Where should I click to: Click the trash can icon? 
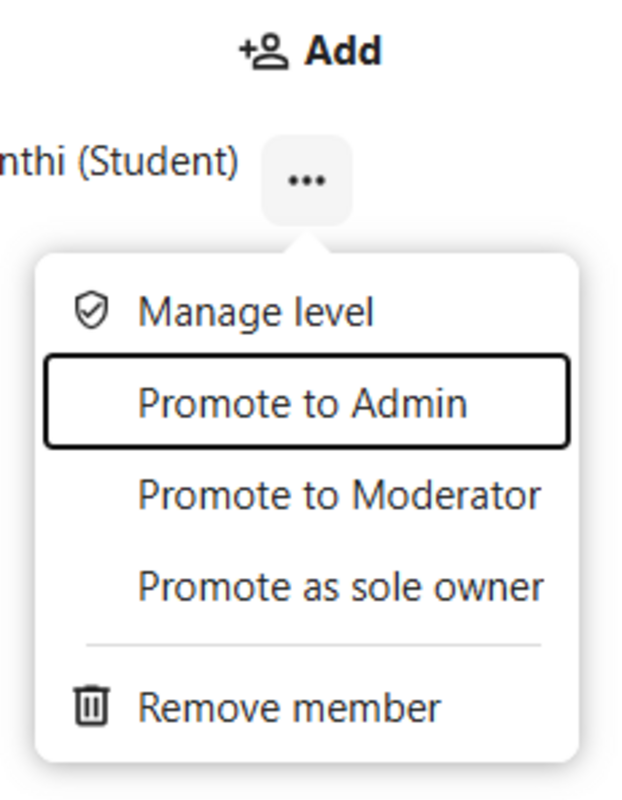pyautogui.click(x=91, y=706)
